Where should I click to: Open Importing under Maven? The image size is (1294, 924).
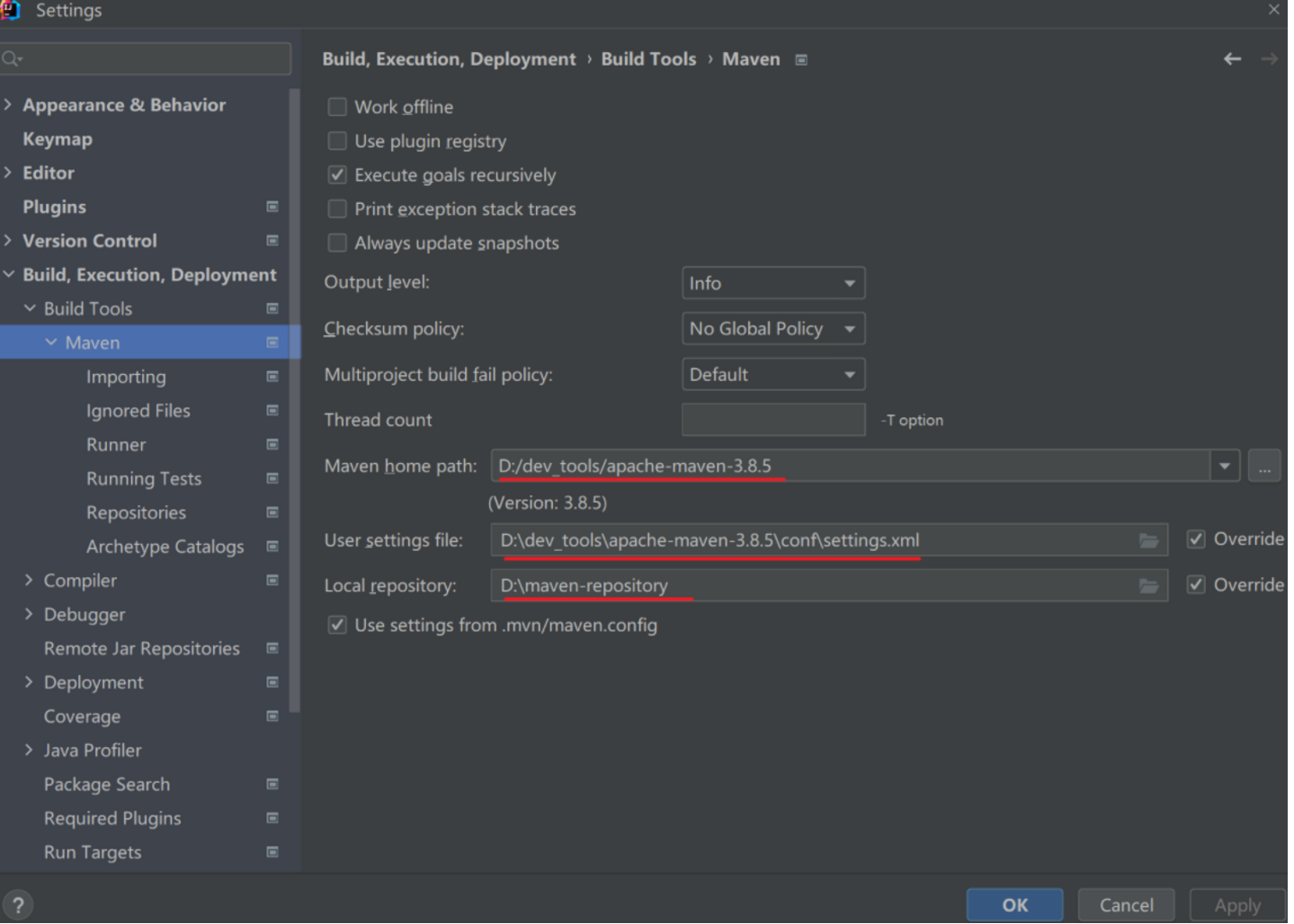126,377
